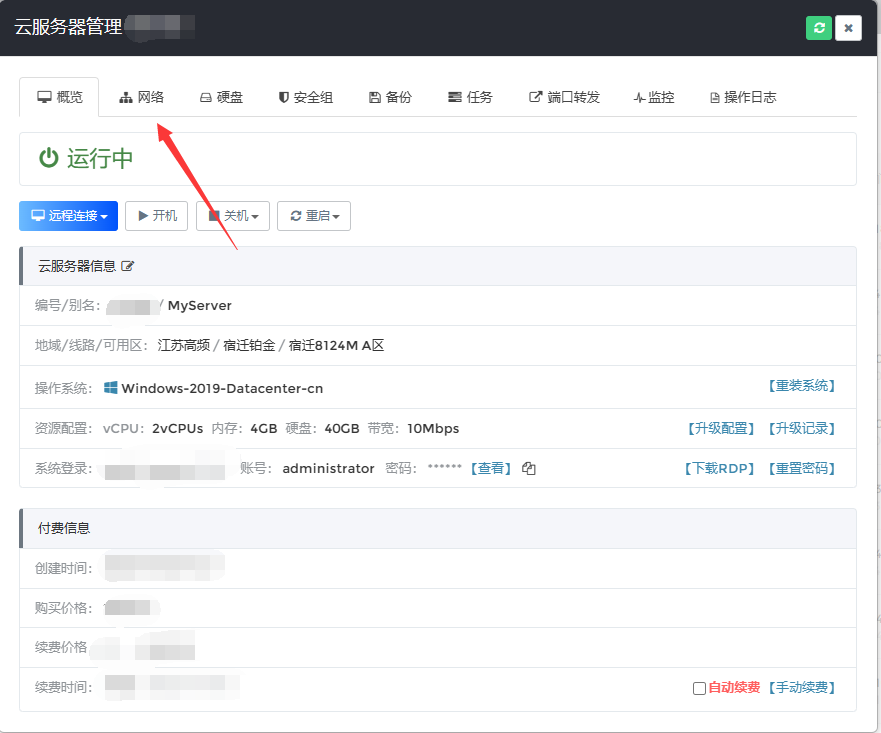Click the copy password icon
881x733 pixels.
tap(529, 468)
